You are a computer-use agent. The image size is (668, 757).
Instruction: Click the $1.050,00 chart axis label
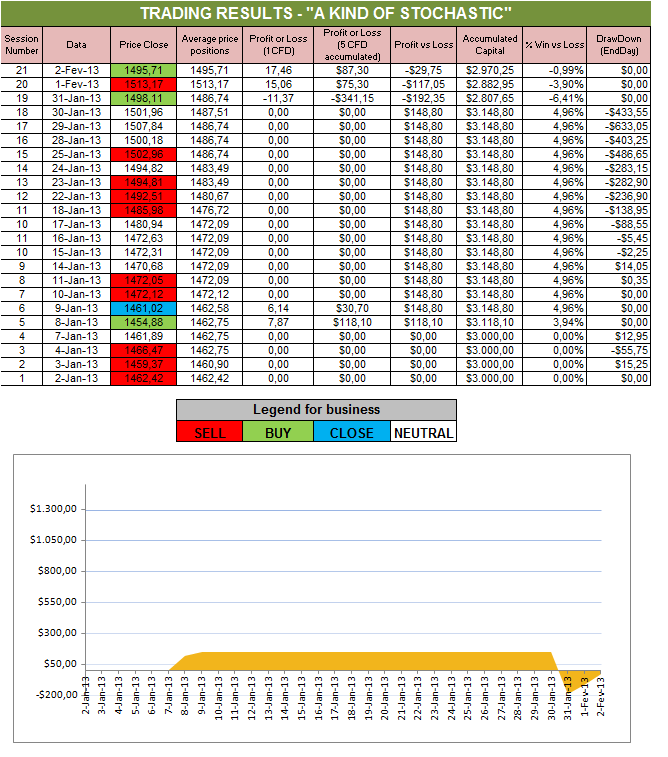point(53,540)
